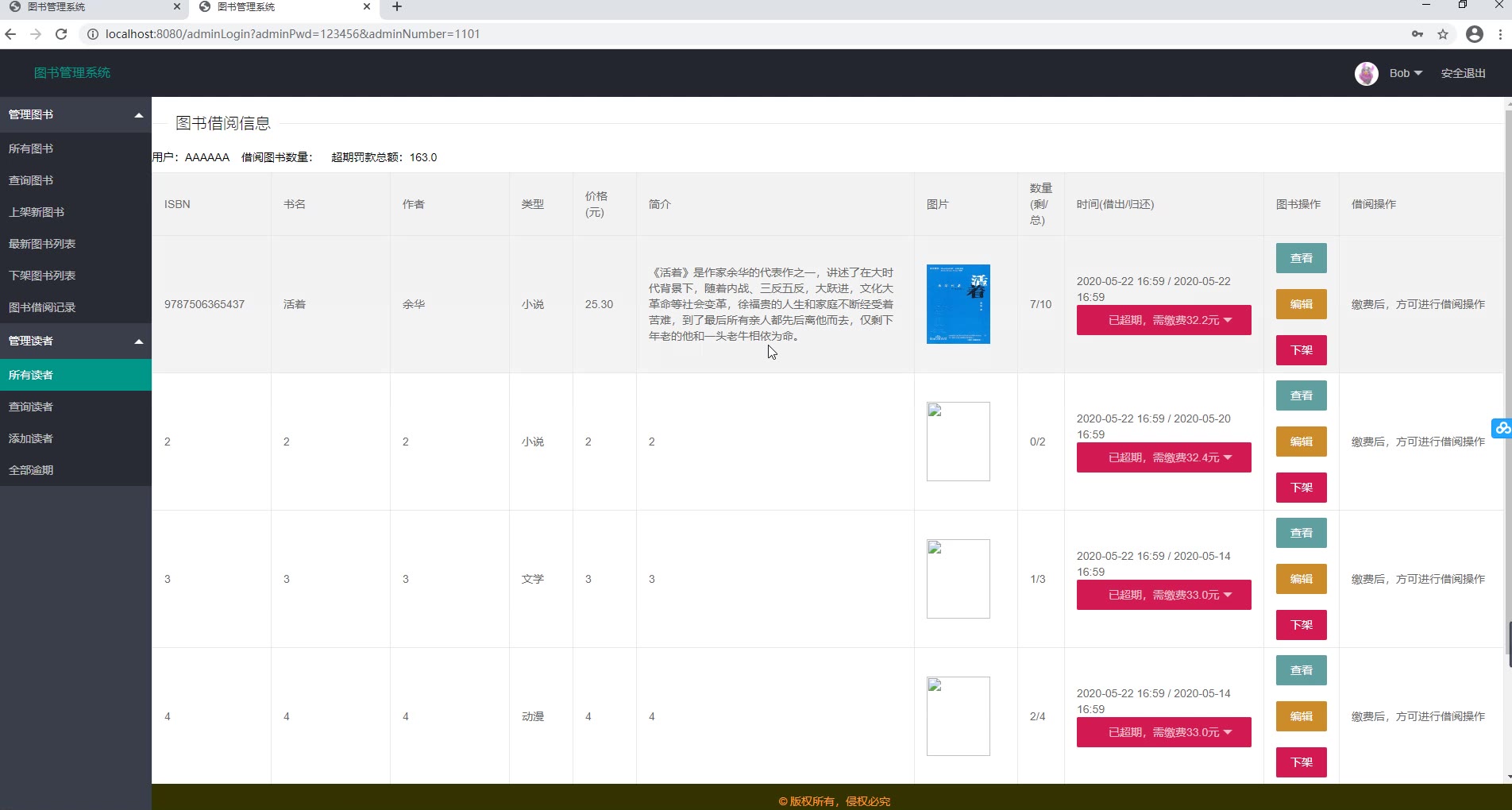Open 上架新图书 in the sidebar
Viewport: 1512px width, 810px height.
click(75, 212)
